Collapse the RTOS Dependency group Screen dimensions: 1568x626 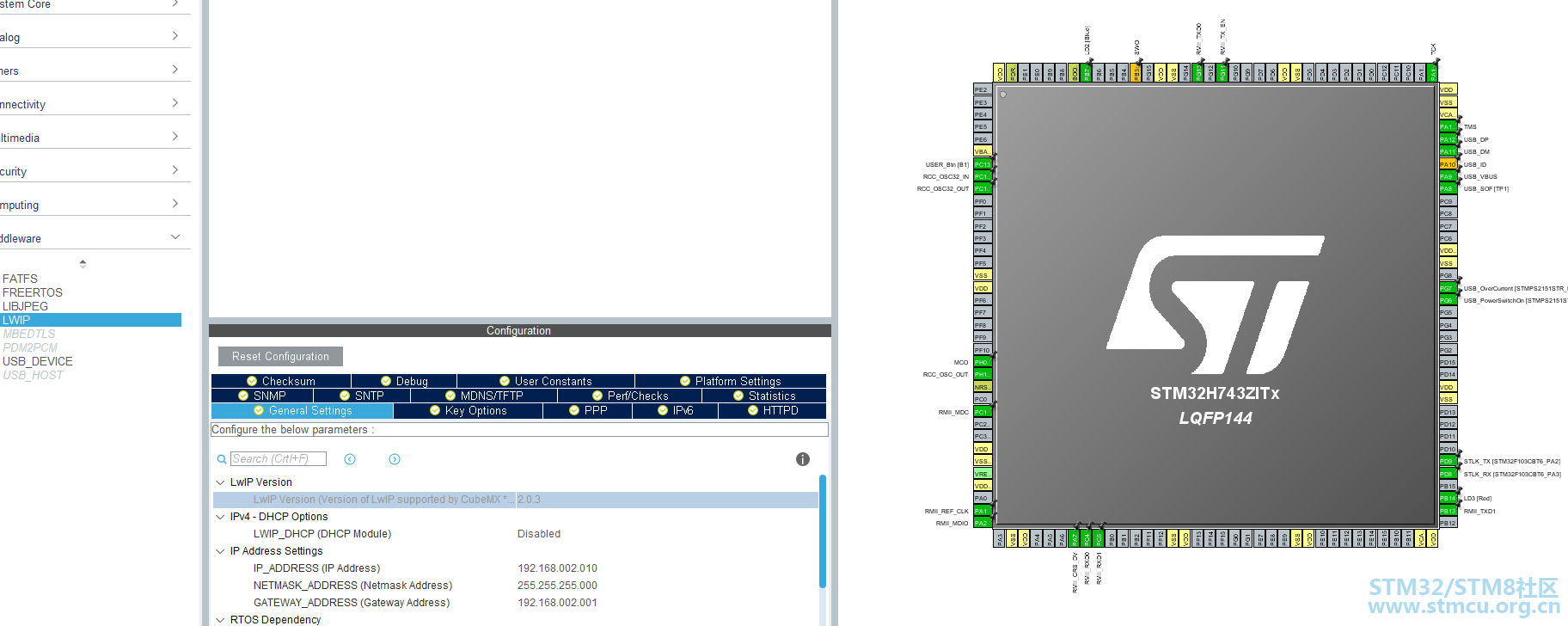point(220,620)
